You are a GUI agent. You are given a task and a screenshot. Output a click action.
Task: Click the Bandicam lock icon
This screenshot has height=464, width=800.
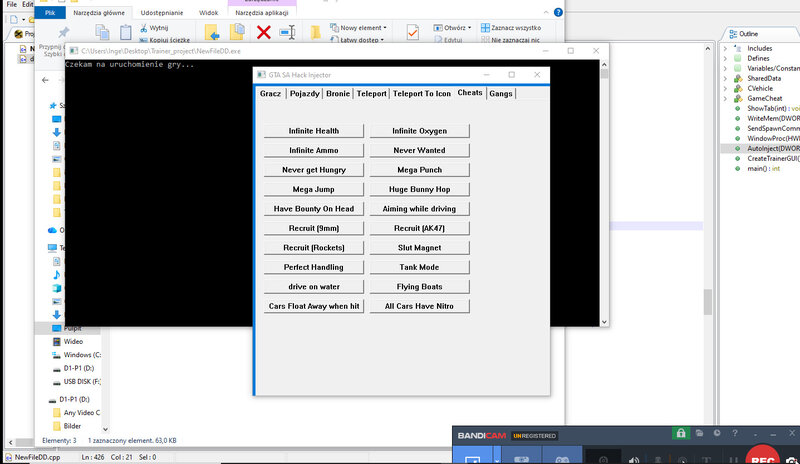(681, 433)
